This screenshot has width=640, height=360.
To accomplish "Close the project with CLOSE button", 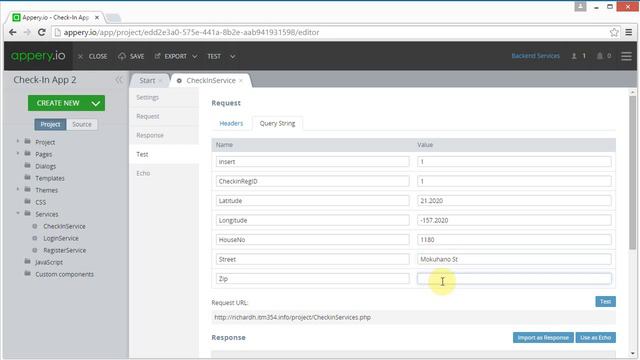I will click(93, 56).
